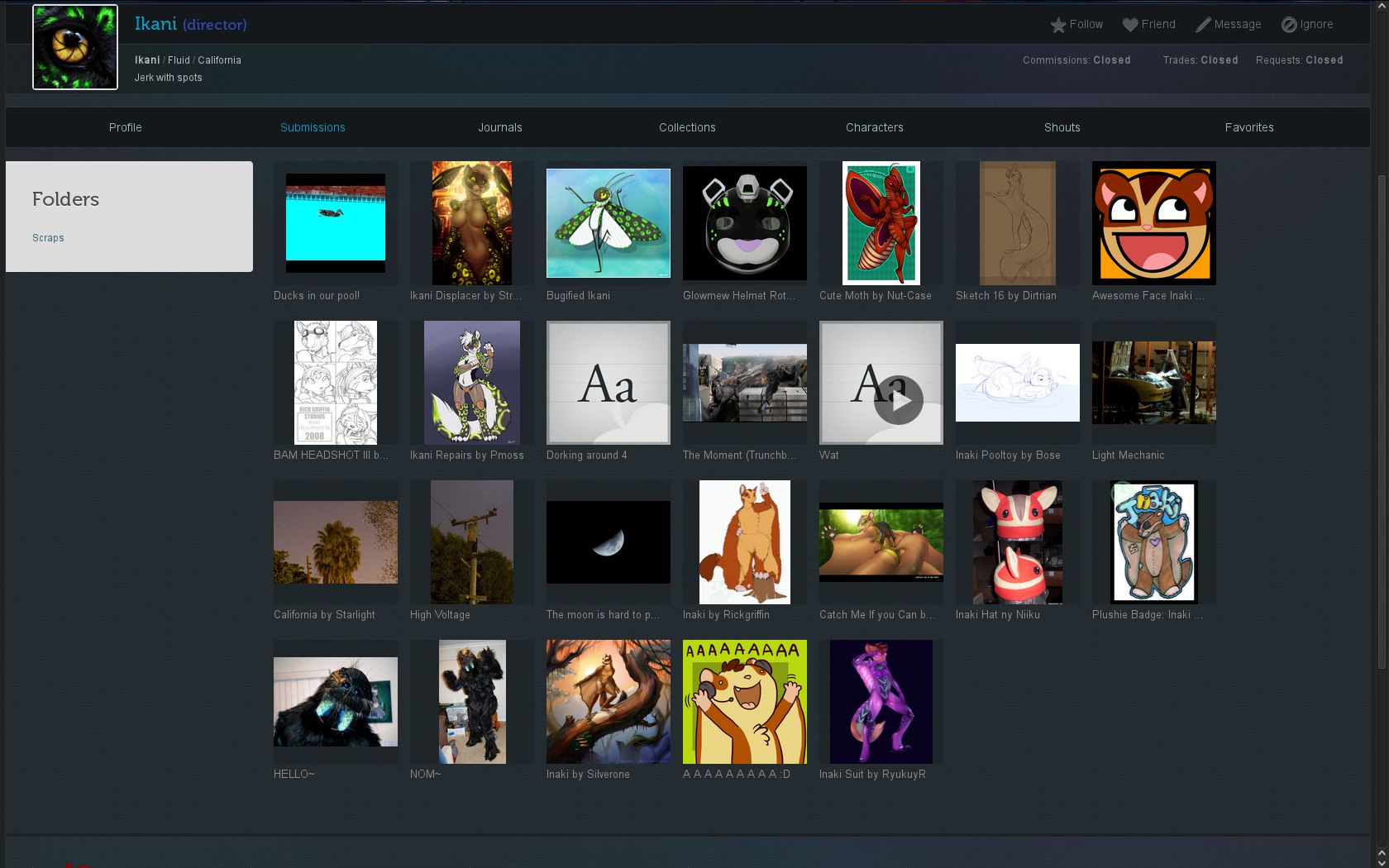
Task: Open the Profile tab
Action: (x=125, y=127)
